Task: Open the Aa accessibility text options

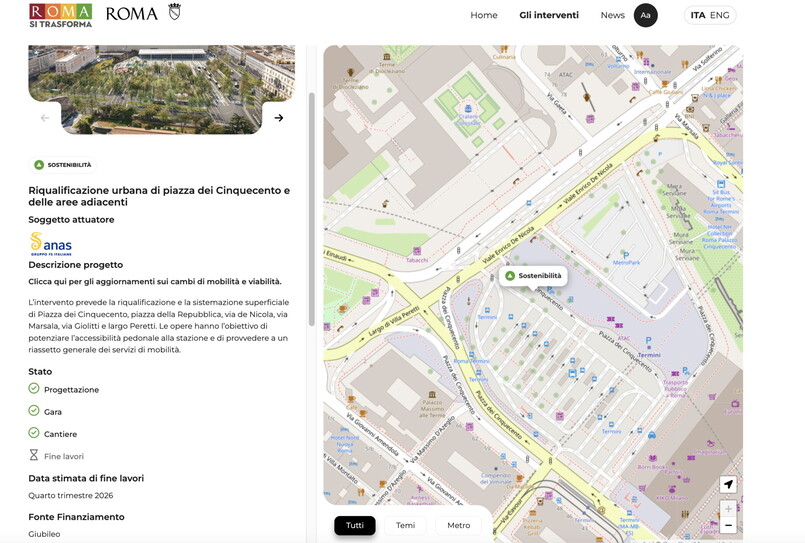Action: pos(645,15)
